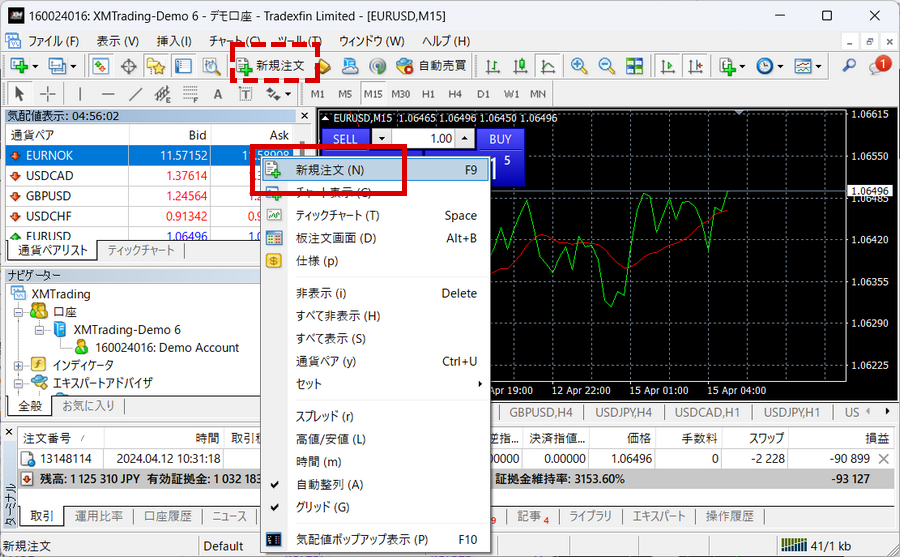Switch to M1 timeframe
Viewport: 900px width, 557px height.
point(317,94)
